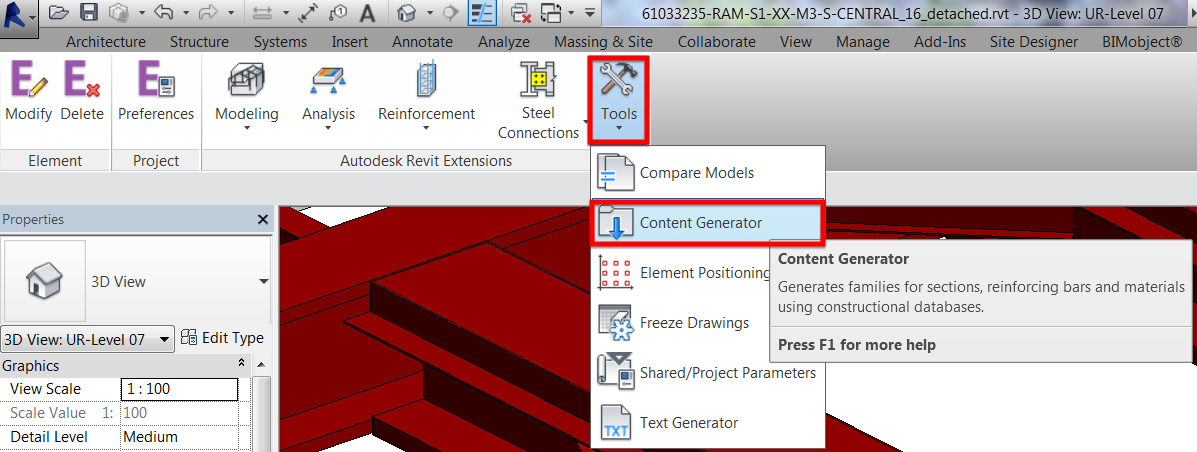Switch to the Site Designer tab

1034,42
